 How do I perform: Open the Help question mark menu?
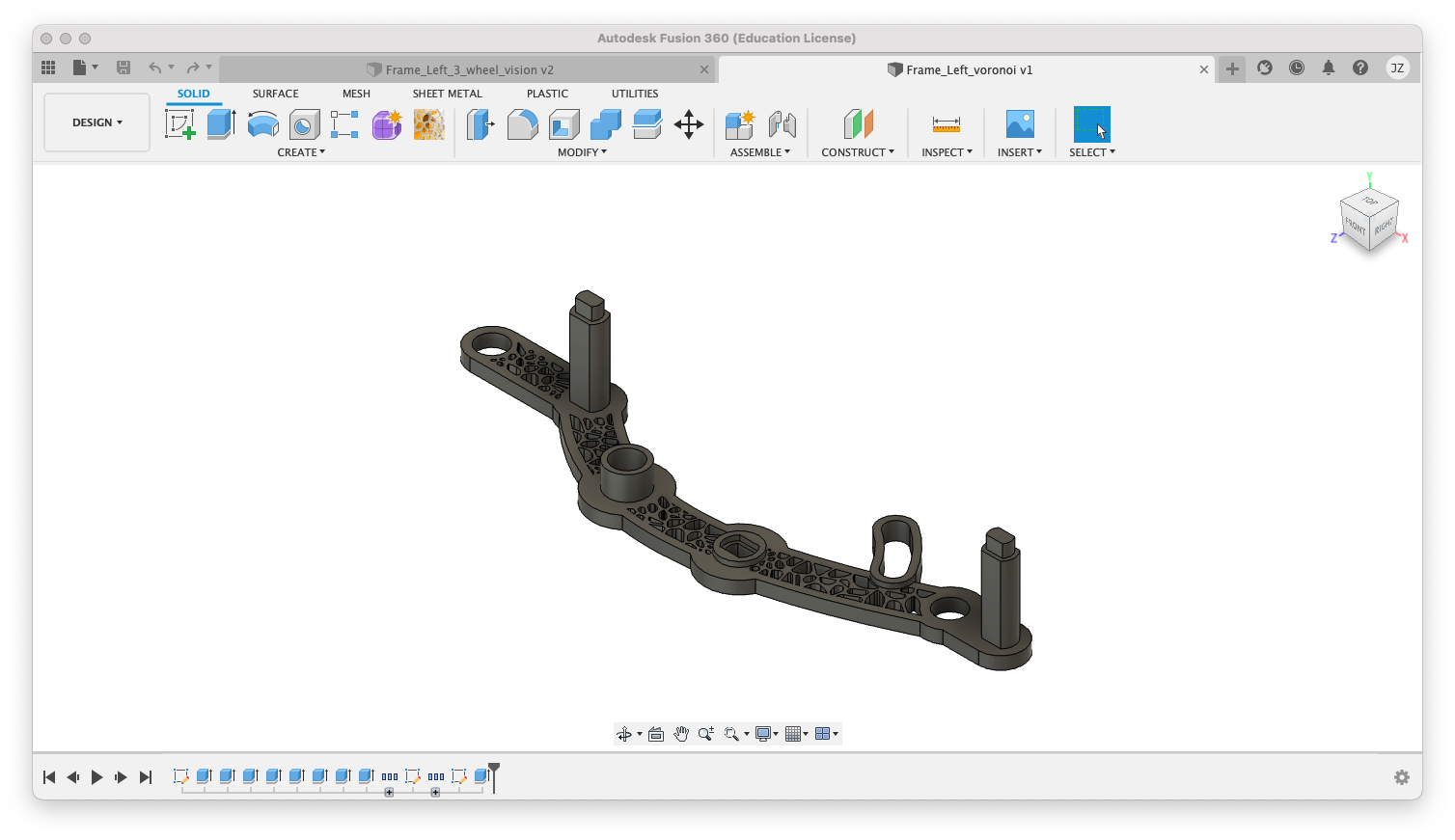pos(1360,68)
